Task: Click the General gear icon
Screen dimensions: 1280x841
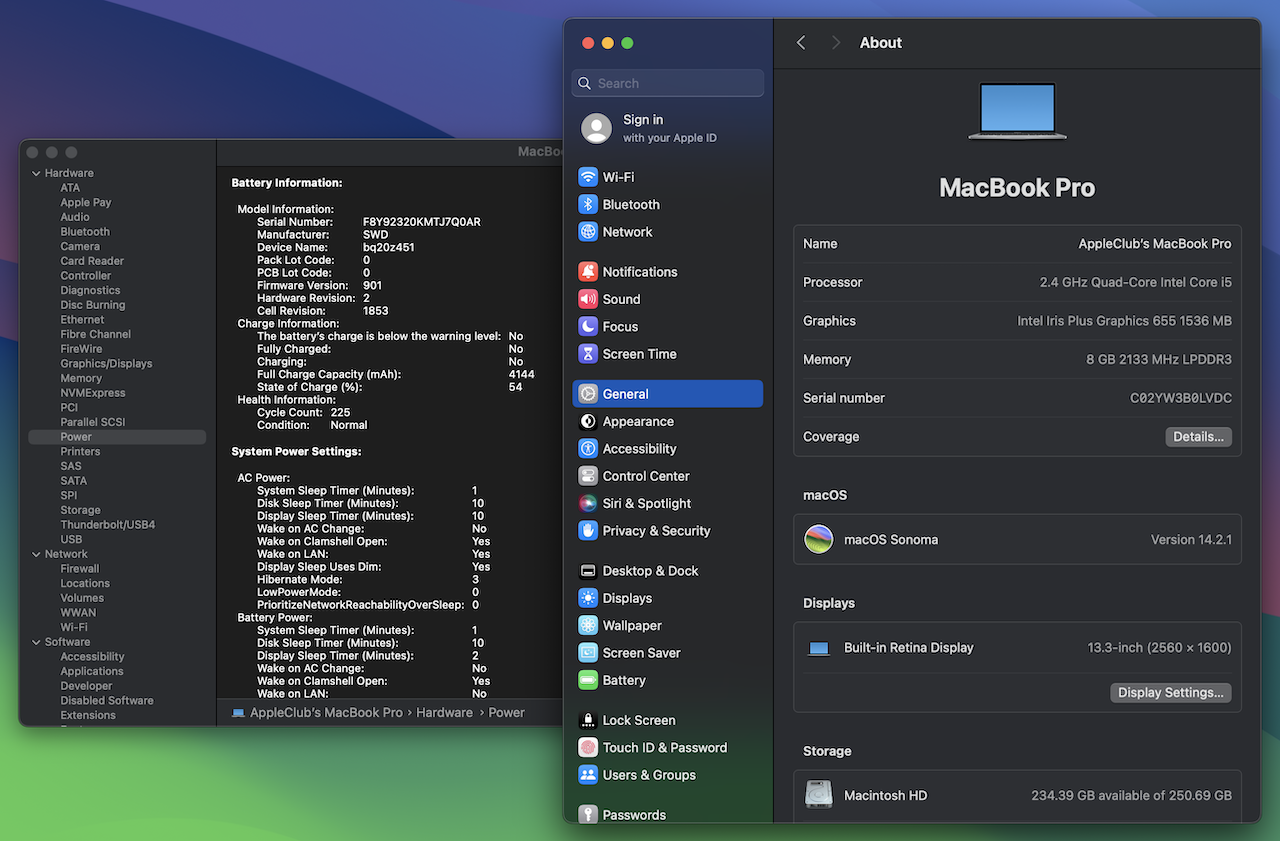Action: pos(588,394)
